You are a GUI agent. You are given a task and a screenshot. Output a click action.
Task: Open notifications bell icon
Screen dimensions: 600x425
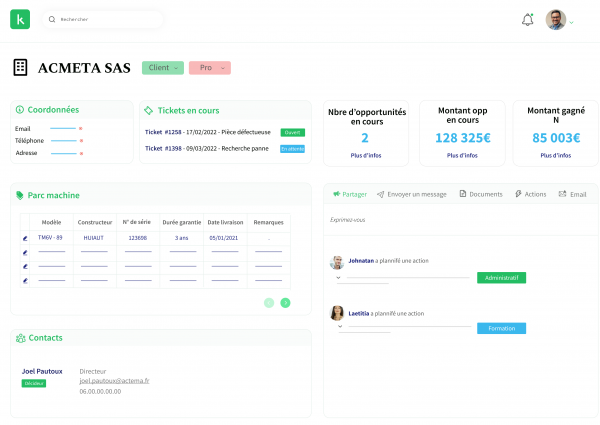(x=528, y=20)
